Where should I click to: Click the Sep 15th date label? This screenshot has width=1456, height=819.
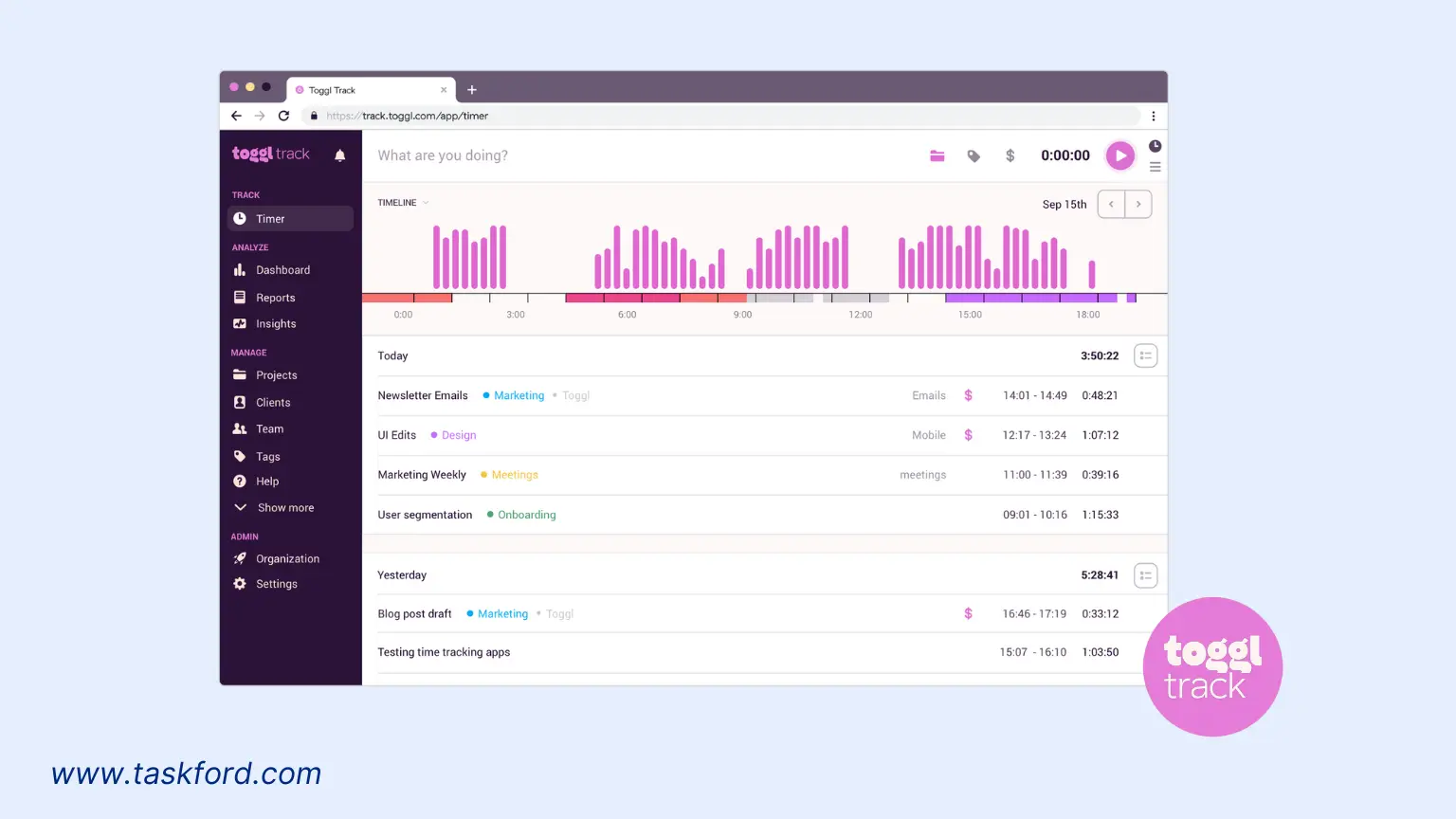(1065, 205)
